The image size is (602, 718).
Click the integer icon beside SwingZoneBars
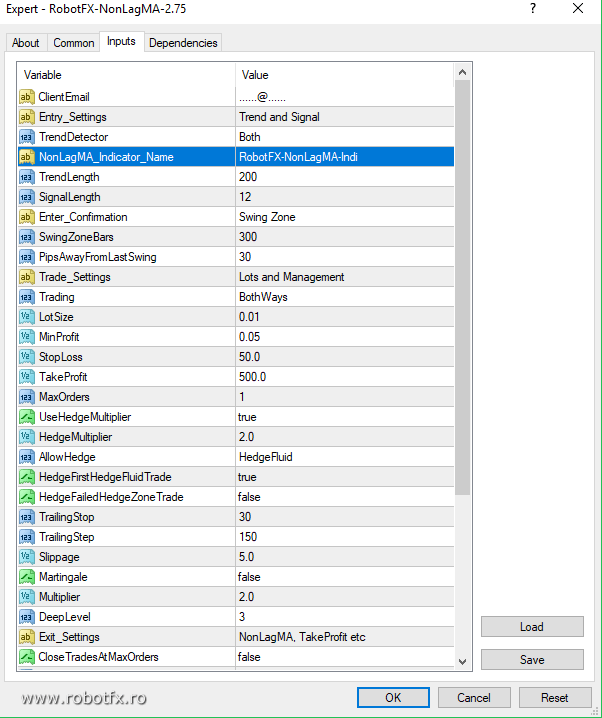point(27,237)
